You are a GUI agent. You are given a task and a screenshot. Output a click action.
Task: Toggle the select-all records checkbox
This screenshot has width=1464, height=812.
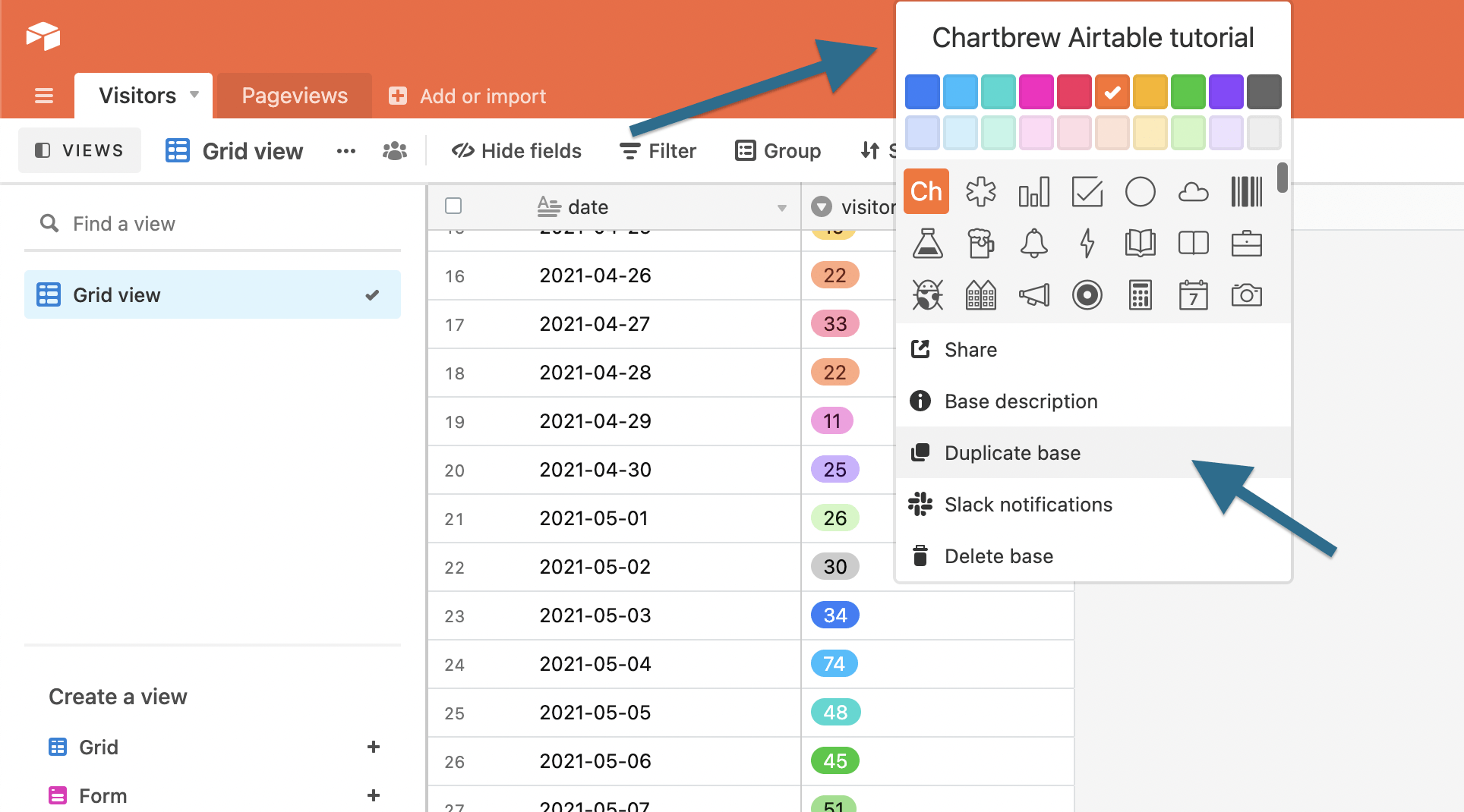pyautogui.click(x=453, y=206)
